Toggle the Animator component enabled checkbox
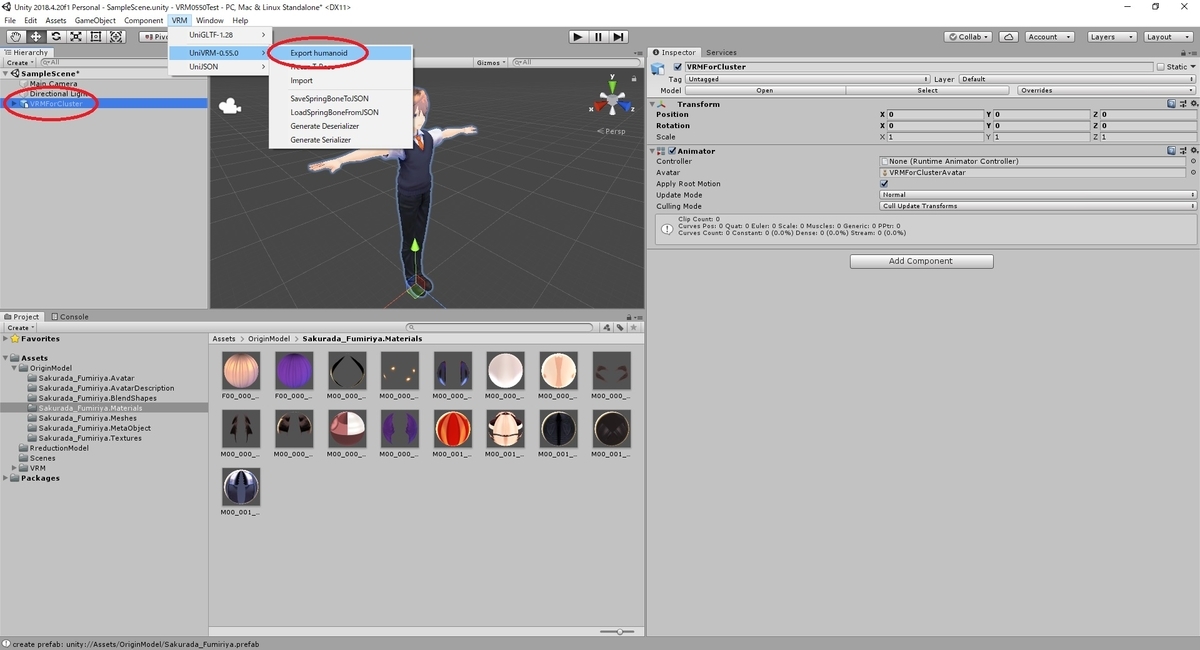Screen dimensions: 1200x650 click(673, 151)
